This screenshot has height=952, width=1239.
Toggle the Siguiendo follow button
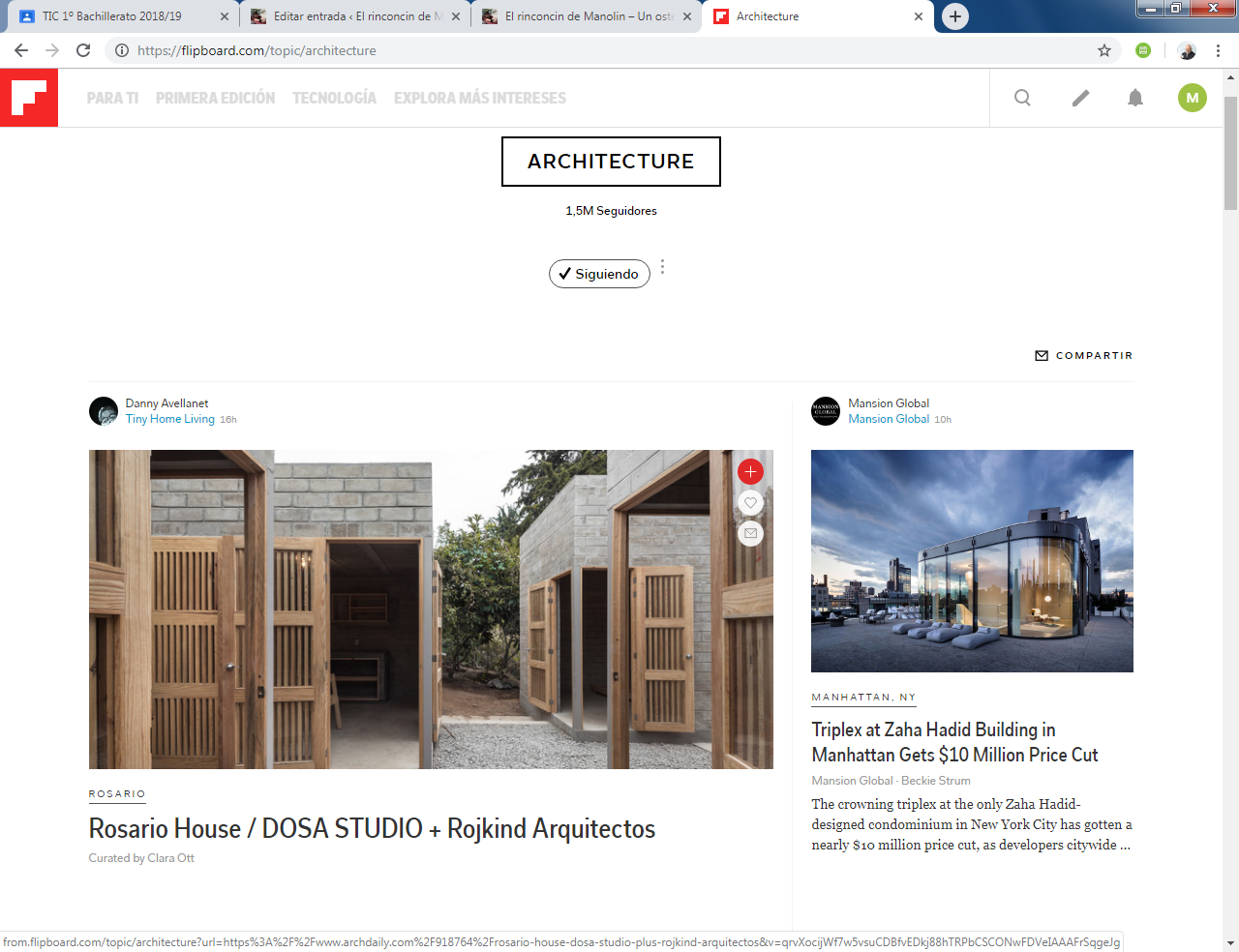(x=599, y=274)
